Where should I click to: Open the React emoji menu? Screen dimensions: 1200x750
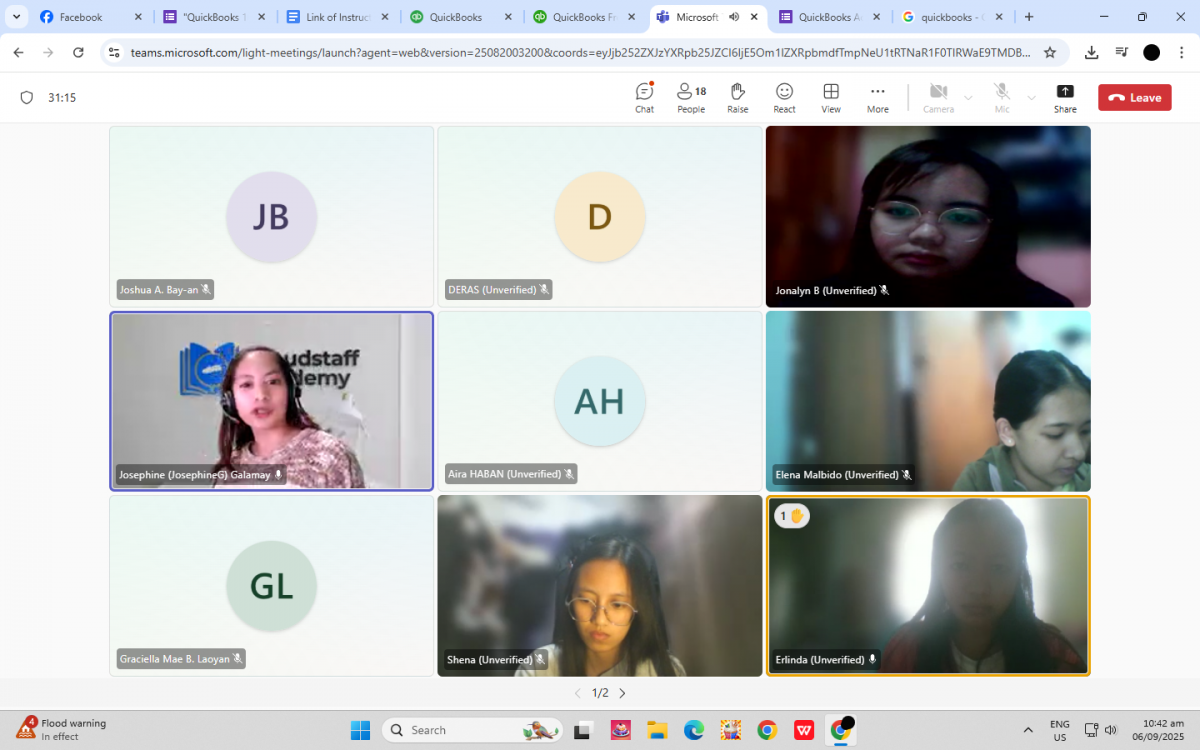[784, 97]
